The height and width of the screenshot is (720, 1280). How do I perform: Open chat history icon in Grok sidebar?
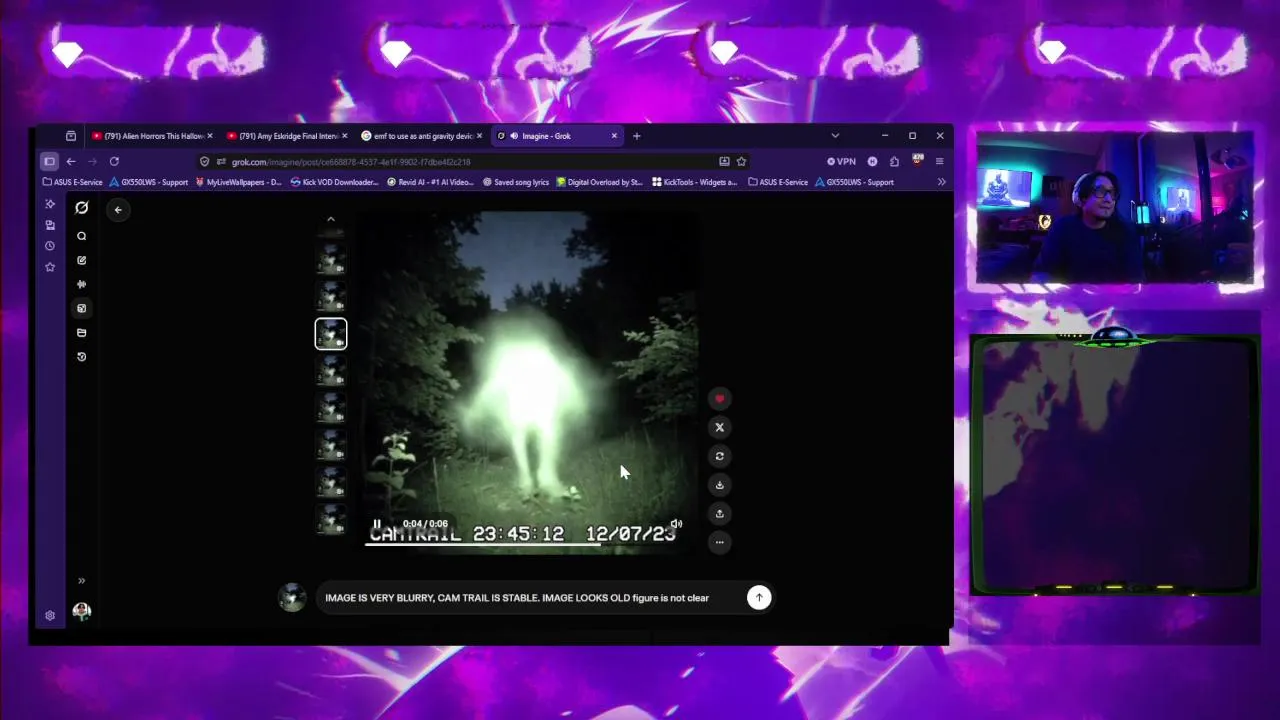coord(82,357)
